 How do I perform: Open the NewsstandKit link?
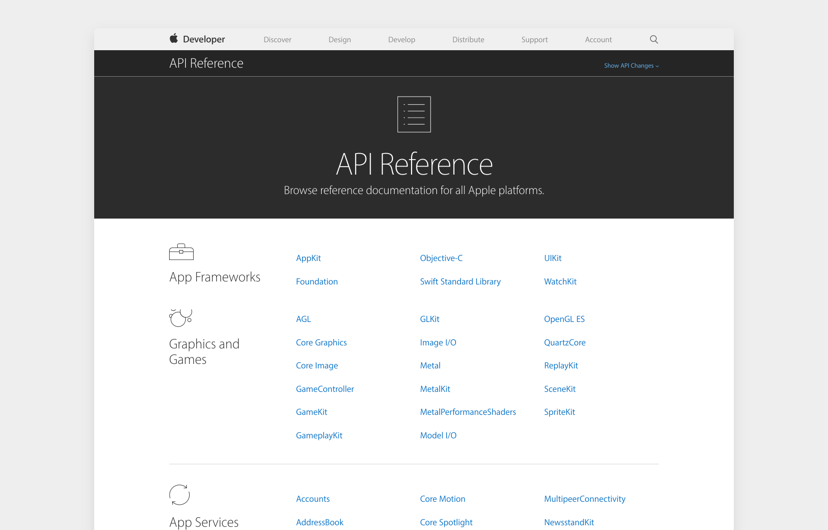(x=569, y=522)
